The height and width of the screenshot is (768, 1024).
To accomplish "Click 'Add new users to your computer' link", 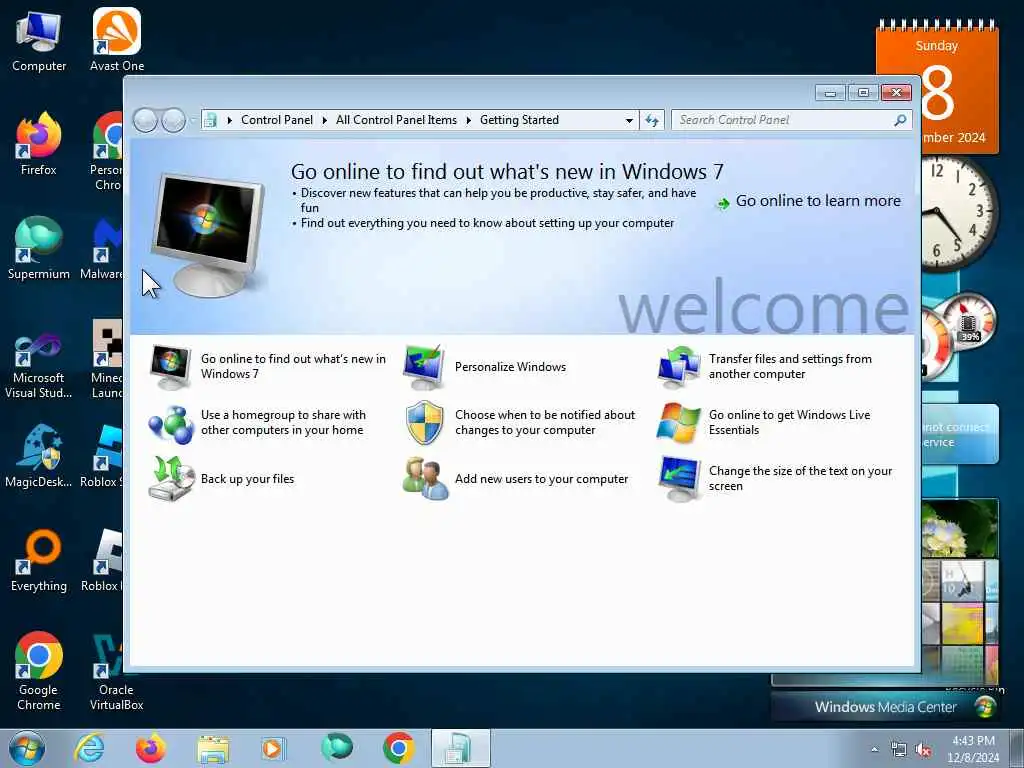I will point(541,479).
